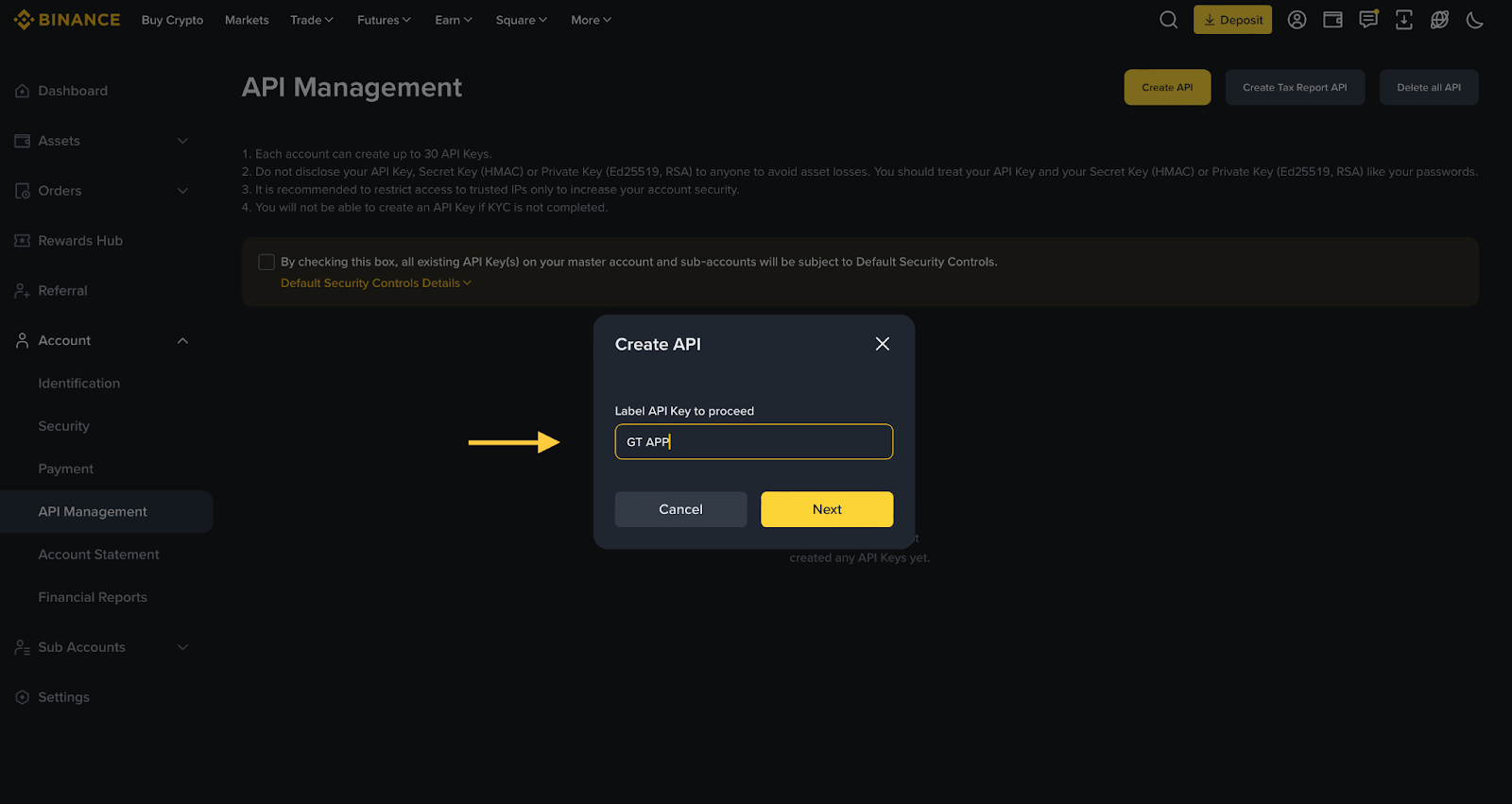Open the chat messages icon
The height and width of the screenshot is (804, 1512).
pos(1367,20)
